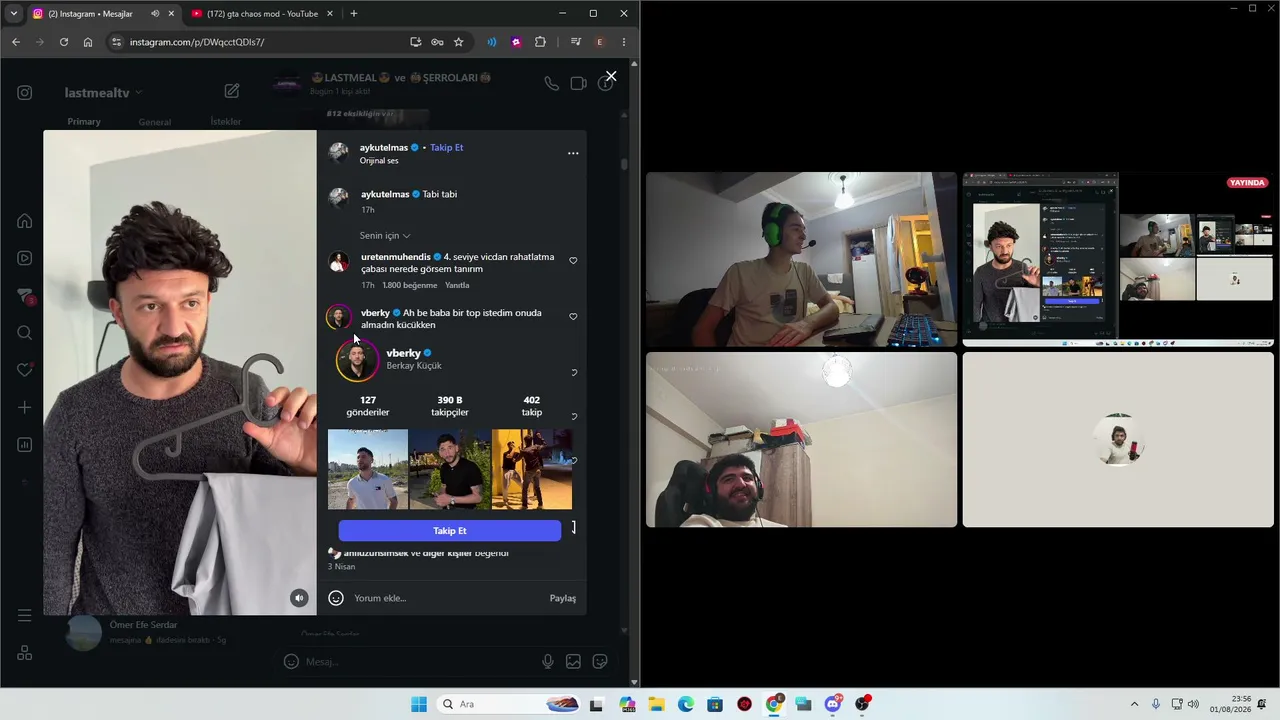Open the emoji picker for comments
The image size is (1280, 720).
tap(336, 598)
